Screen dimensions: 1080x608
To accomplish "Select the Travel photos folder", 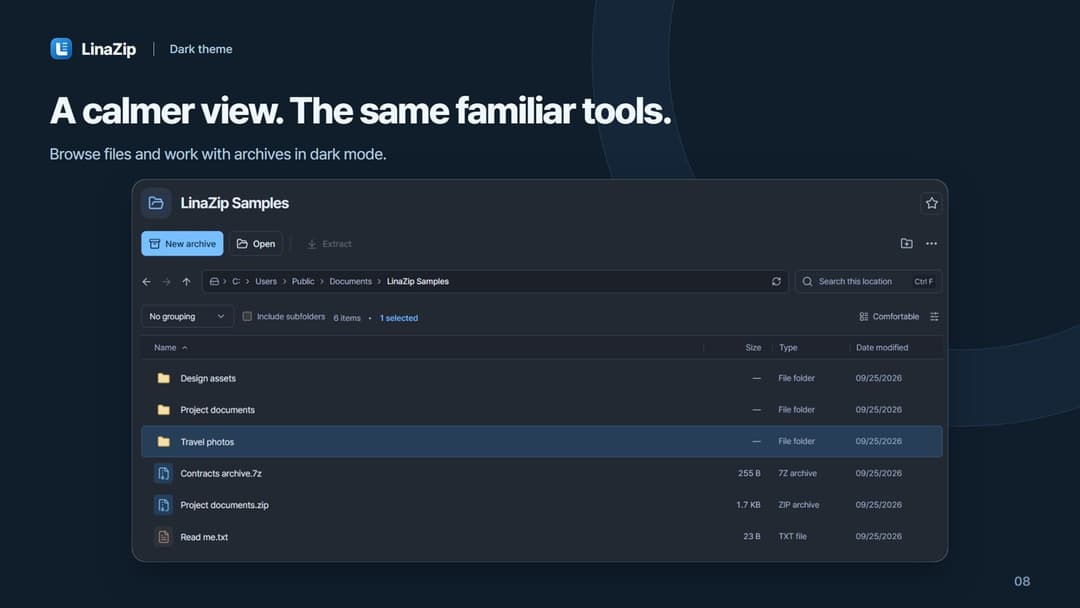I will (542, 441).
